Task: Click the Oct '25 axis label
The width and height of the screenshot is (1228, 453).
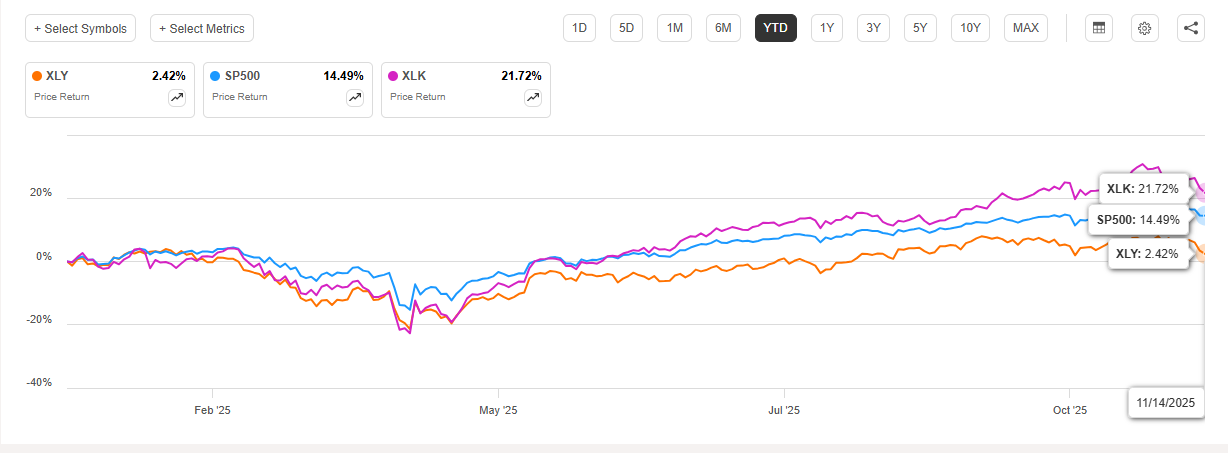Action: 1070,410
